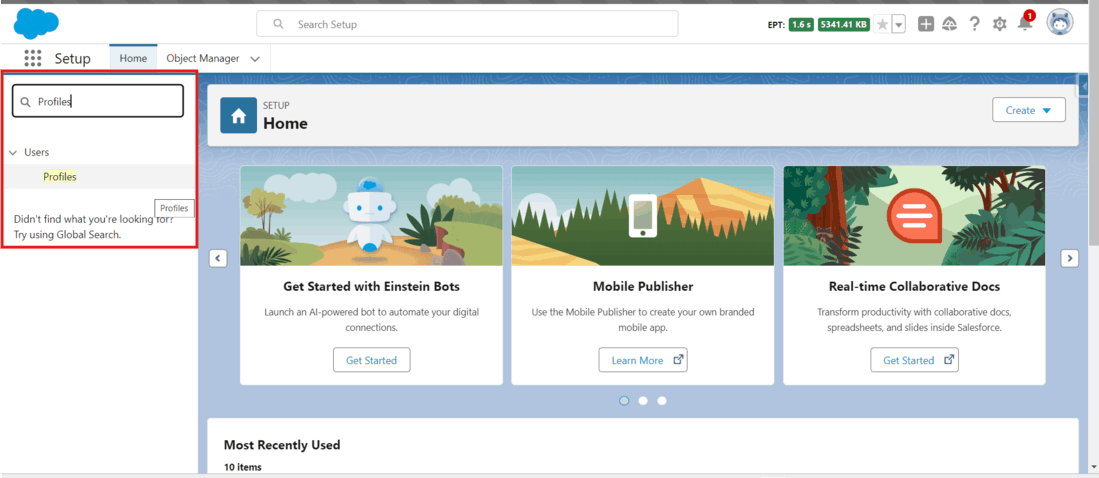Click the 5341.41 KB badge
Viewport: 1099px width, 478px height.
(x=843, y=25)
